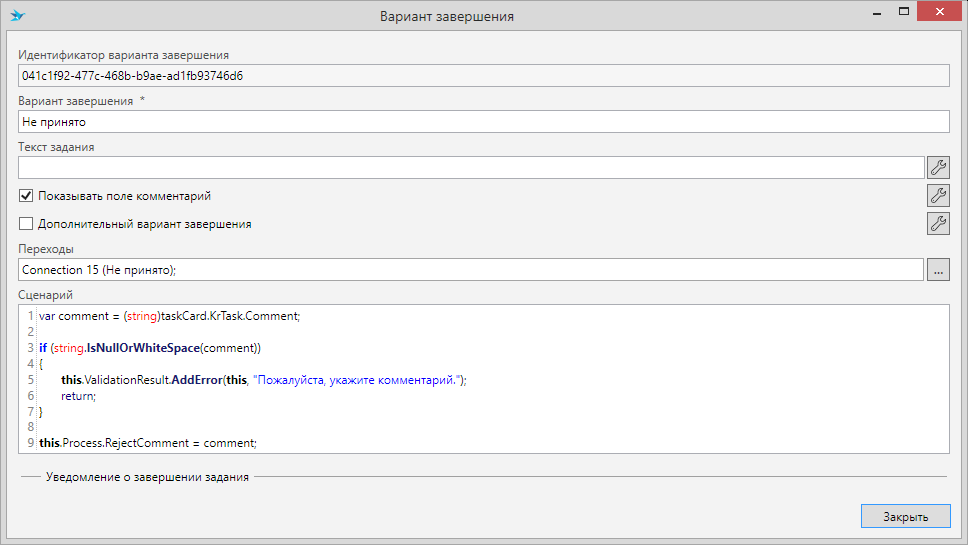The width and height of the screenshot is (968, 545).
Task: Maximize the Вариант завершения window
Action: click(x=903, y=14)
